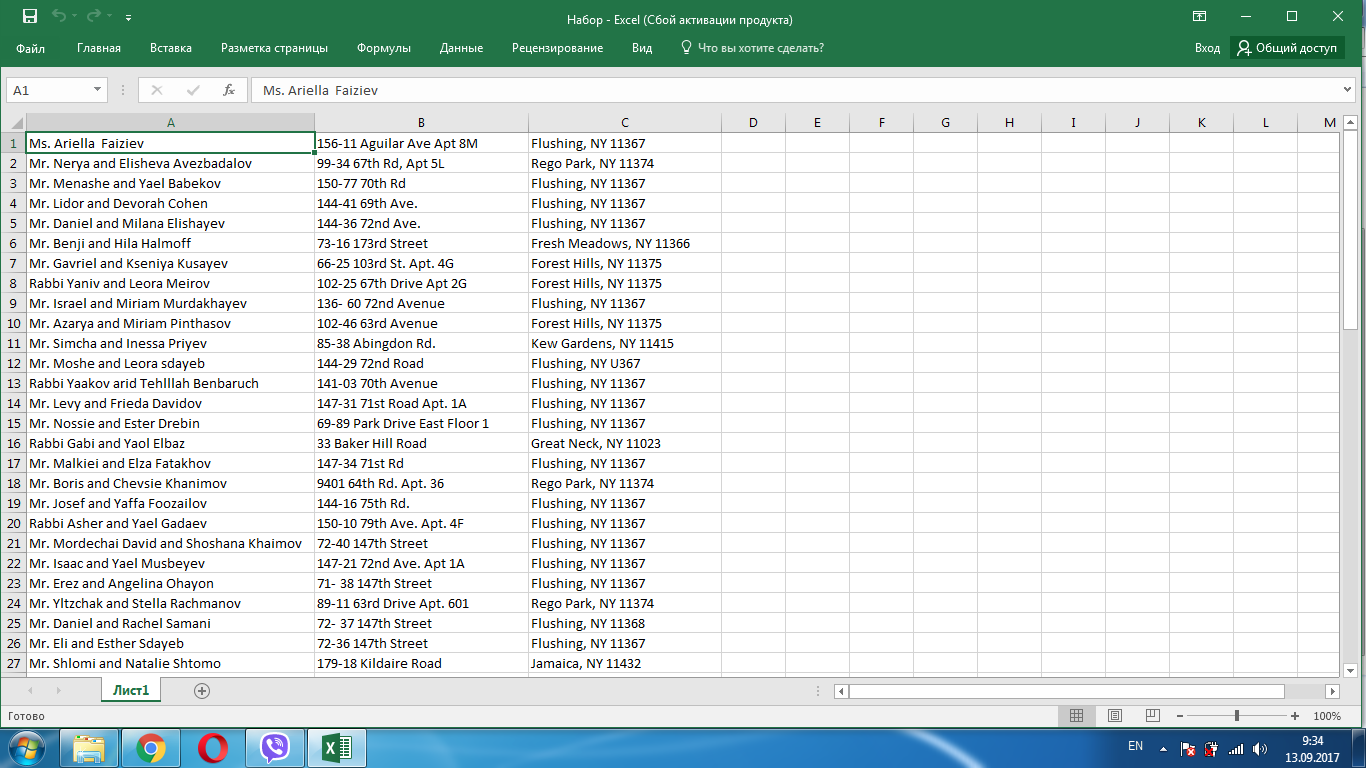Open Viber from the taskbar
This screenshot has height=768, width=1366.
(274, 748)
